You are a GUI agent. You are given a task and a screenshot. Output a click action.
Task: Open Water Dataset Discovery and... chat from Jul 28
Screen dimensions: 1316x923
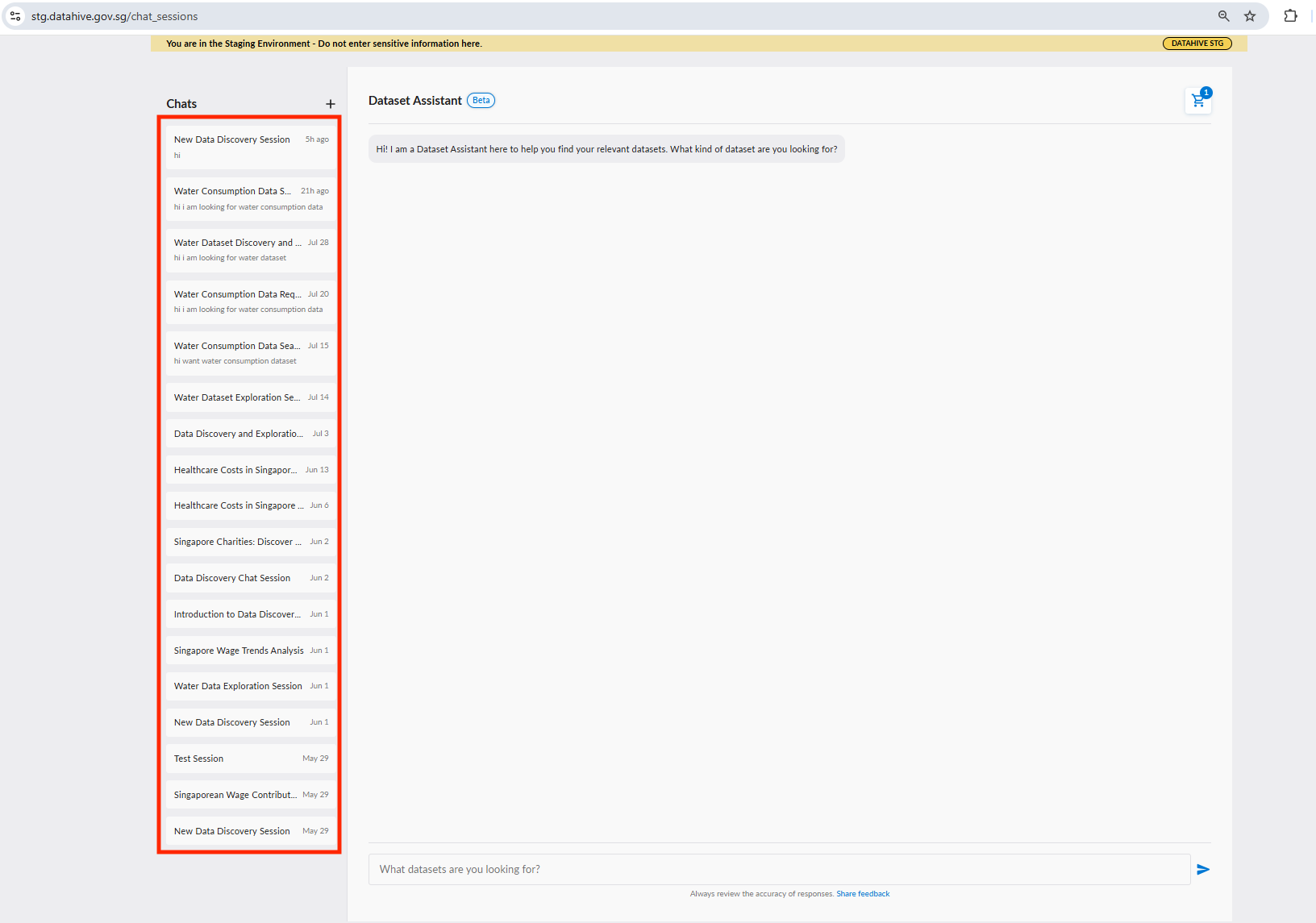tap(251, 250)
